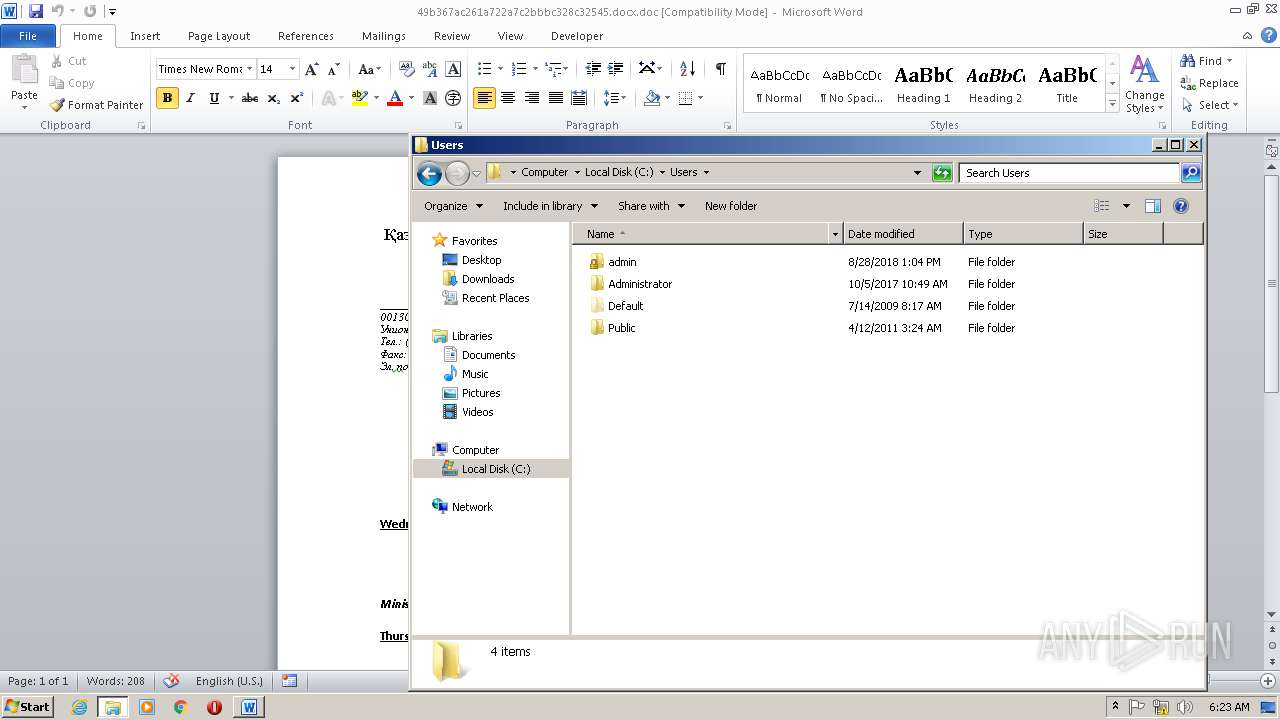Show paragraph marks with the pilcrow icon
1280x720 pixels.
(x=720, y=69)
